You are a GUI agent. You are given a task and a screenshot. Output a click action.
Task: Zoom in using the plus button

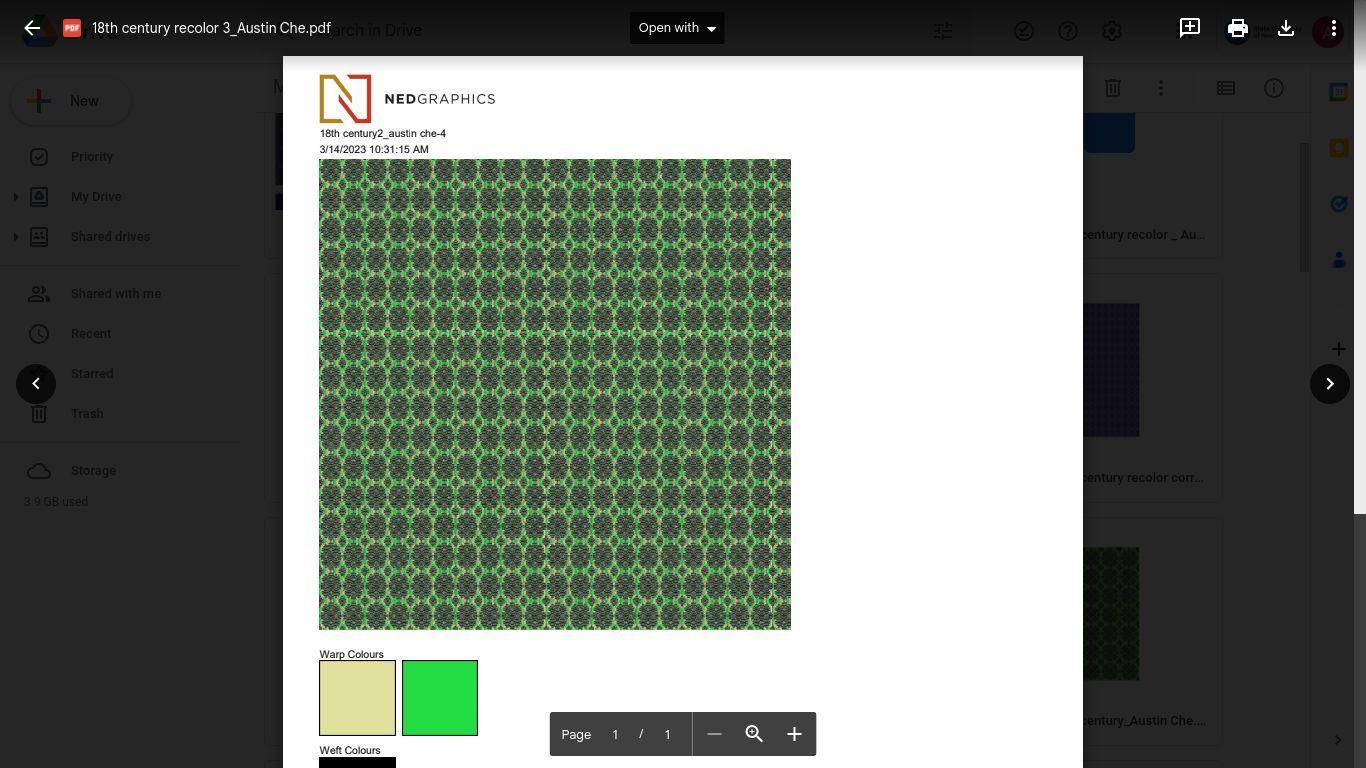tap(794, 734)
